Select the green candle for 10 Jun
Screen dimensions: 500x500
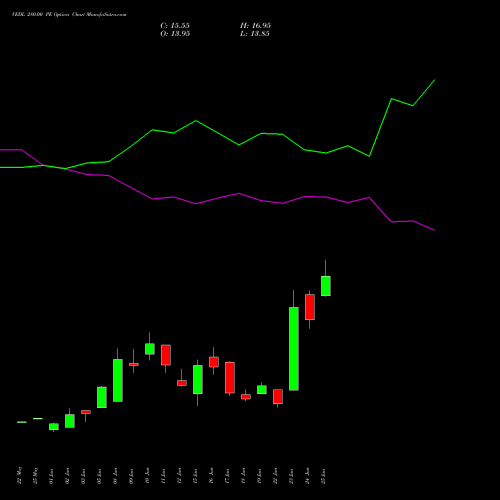(150, 349)
